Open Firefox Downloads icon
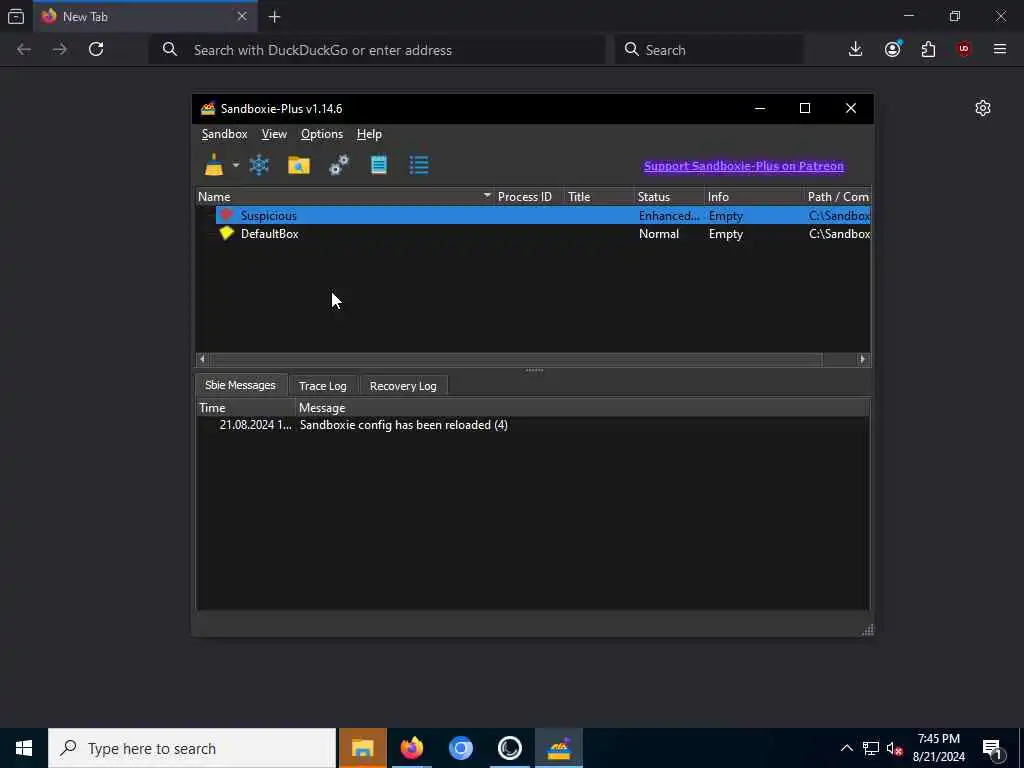This screenshot has width=1024, height=768. (856, 49)
